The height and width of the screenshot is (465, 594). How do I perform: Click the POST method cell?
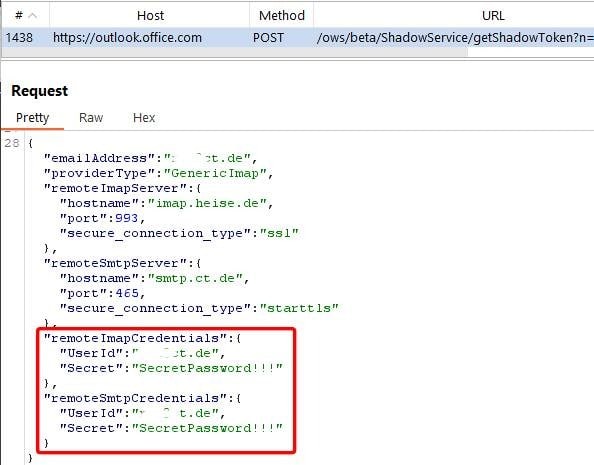[x=268, y=38]
